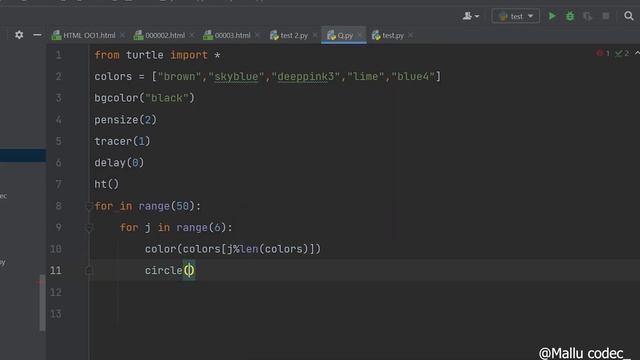This screenshot has height=360, width=640.
Task: Click the Run with Coverage icon
Action: pos(588,16)
